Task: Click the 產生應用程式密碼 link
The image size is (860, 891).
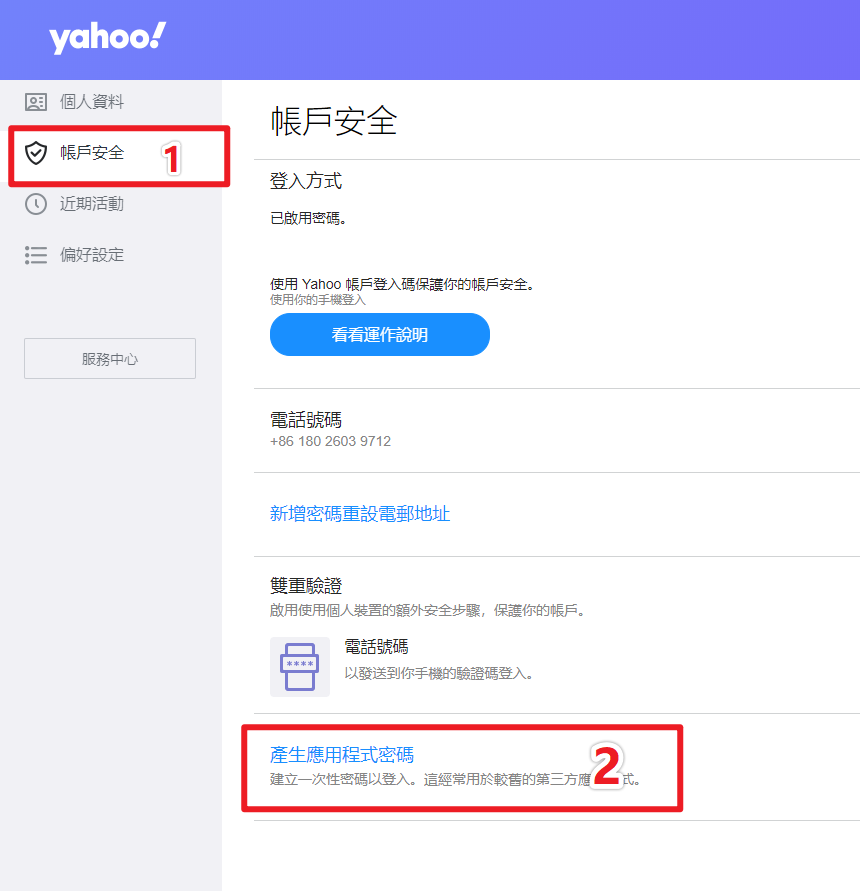Action: 342,755
